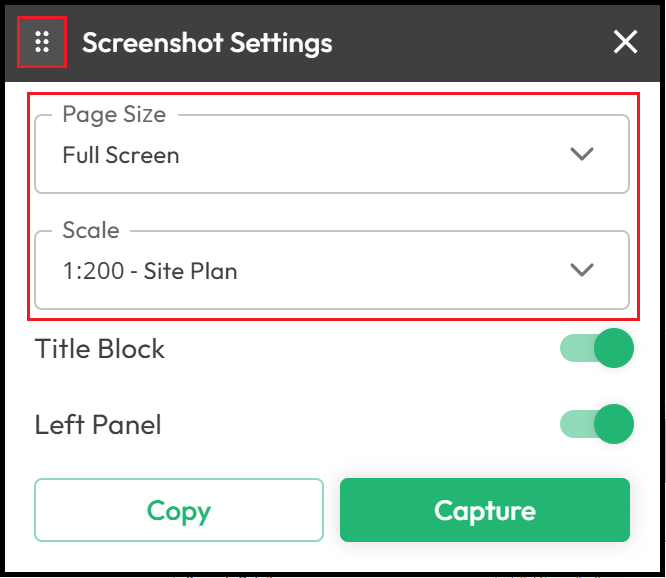The width and height of the screenshot is (666, 578).
Task: Click the Title Block toggle knob
Action: 614,348
